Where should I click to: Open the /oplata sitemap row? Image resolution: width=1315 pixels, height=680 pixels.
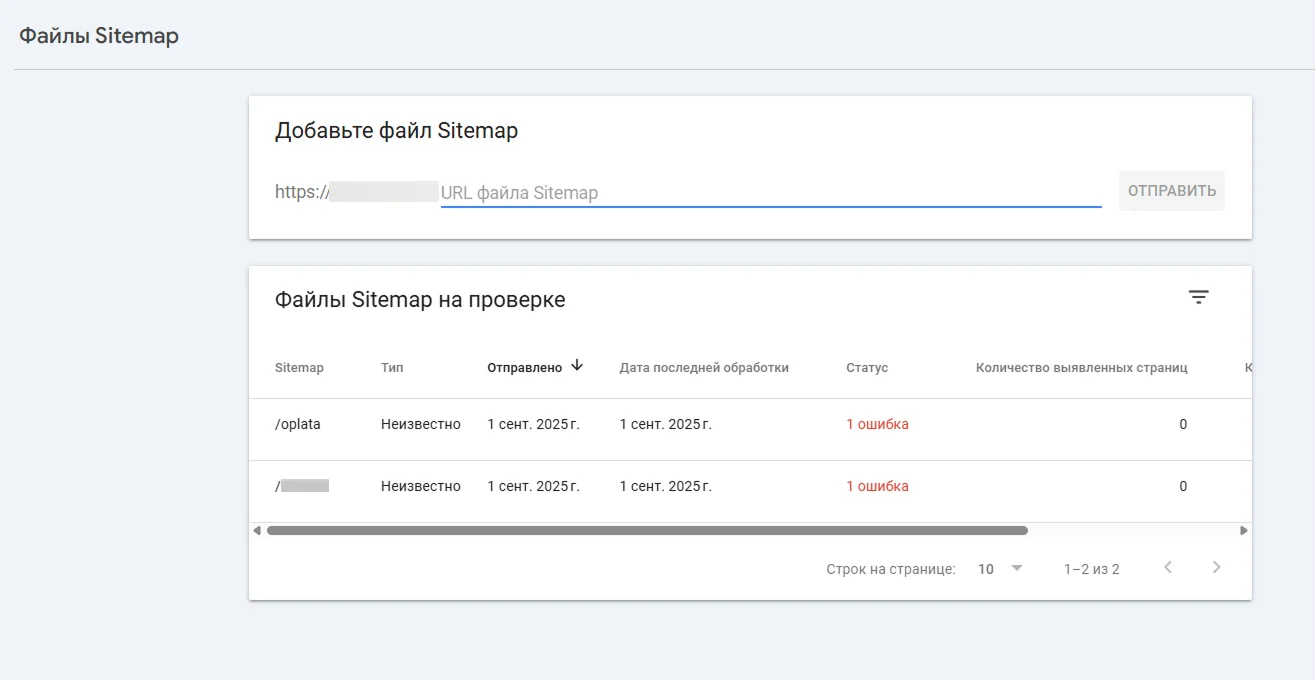pos(298,424)
